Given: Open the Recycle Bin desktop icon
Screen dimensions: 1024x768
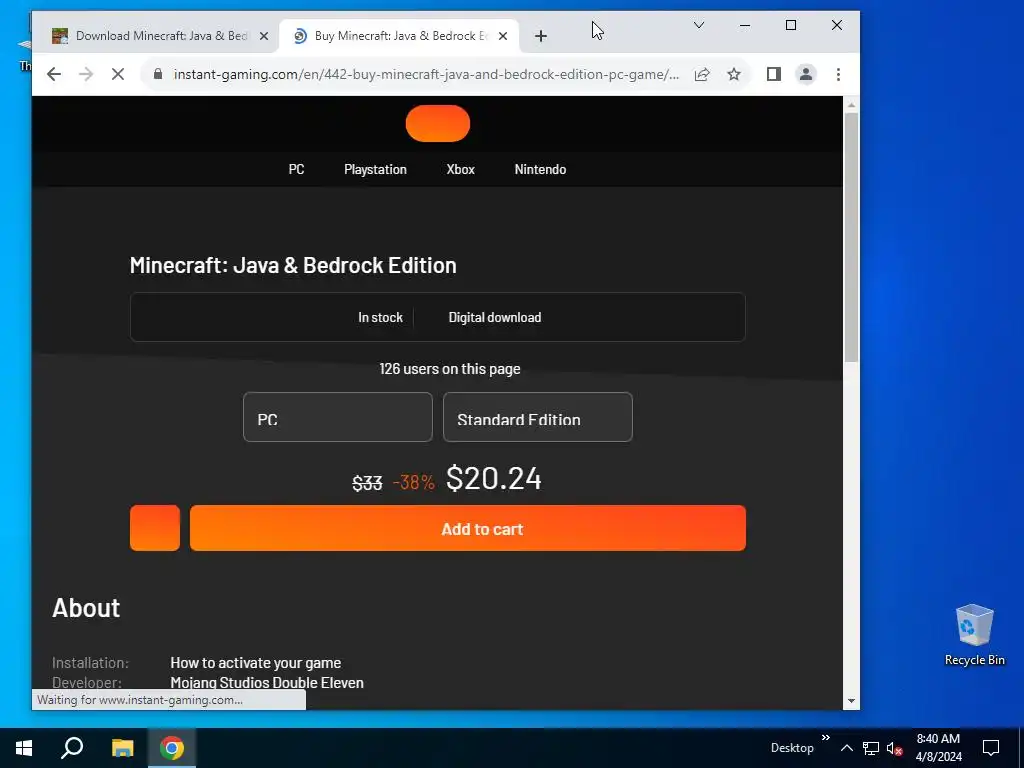Looking at the screenshot, I should (974, 634).
